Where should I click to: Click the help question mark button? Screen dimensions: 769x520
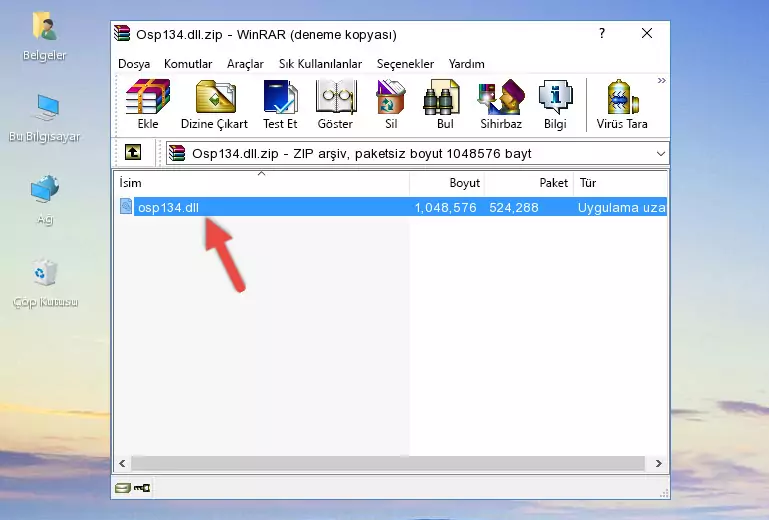602,33
